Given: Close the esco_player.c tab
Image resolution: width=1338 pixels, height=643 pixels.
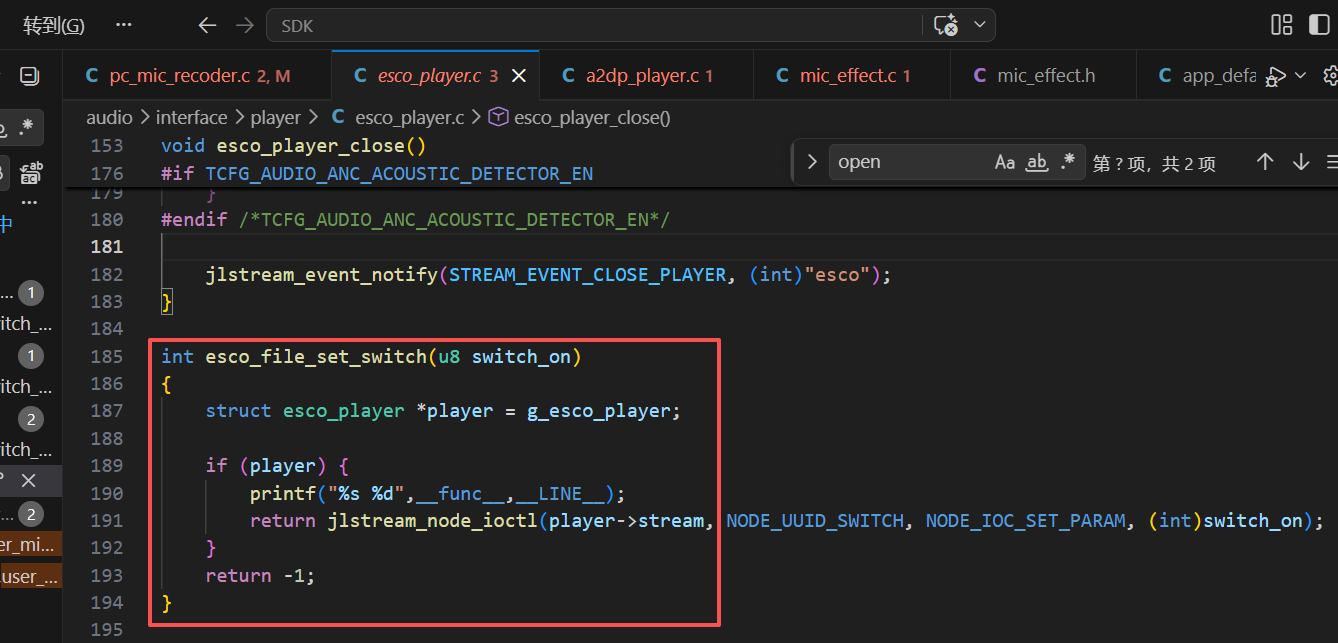Looking at the screenshot, I should pos(519,76).
